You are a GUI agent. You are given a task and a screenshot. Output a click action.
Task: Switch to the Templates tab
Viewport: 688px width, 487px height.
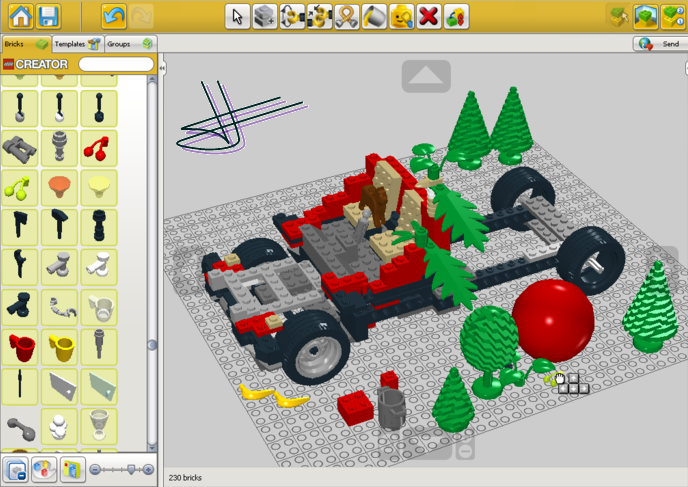pyautogui.click(x=78, y=44)
